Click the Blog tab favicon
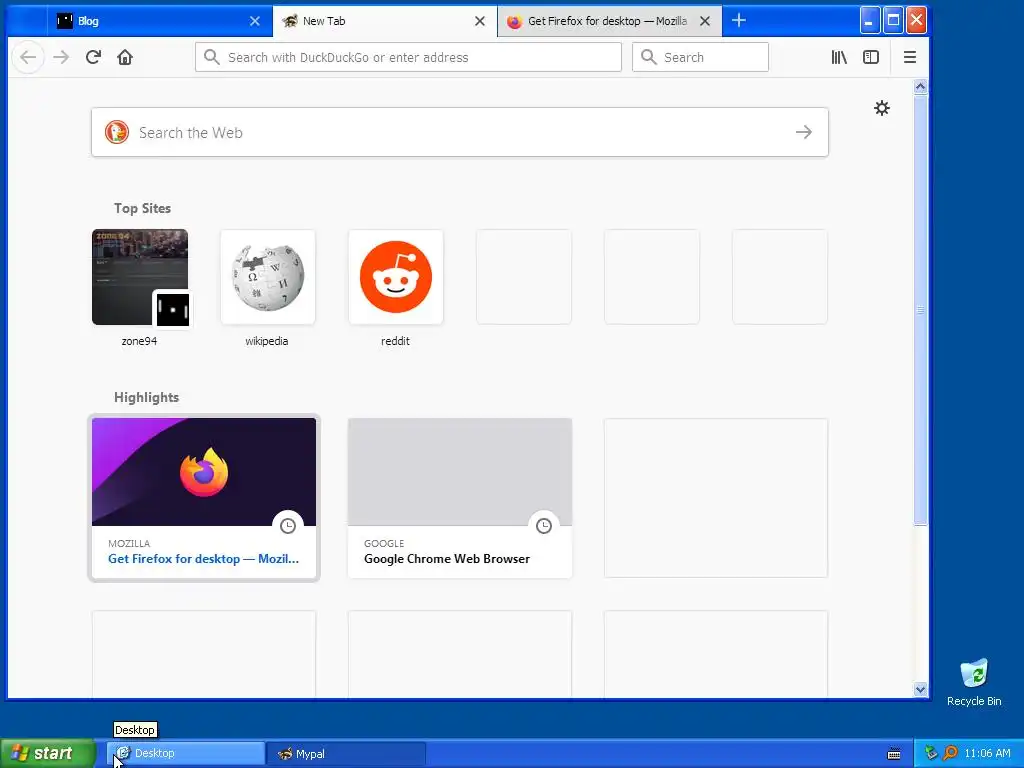This screenshot has height=768, width=1024. (65, 21)
